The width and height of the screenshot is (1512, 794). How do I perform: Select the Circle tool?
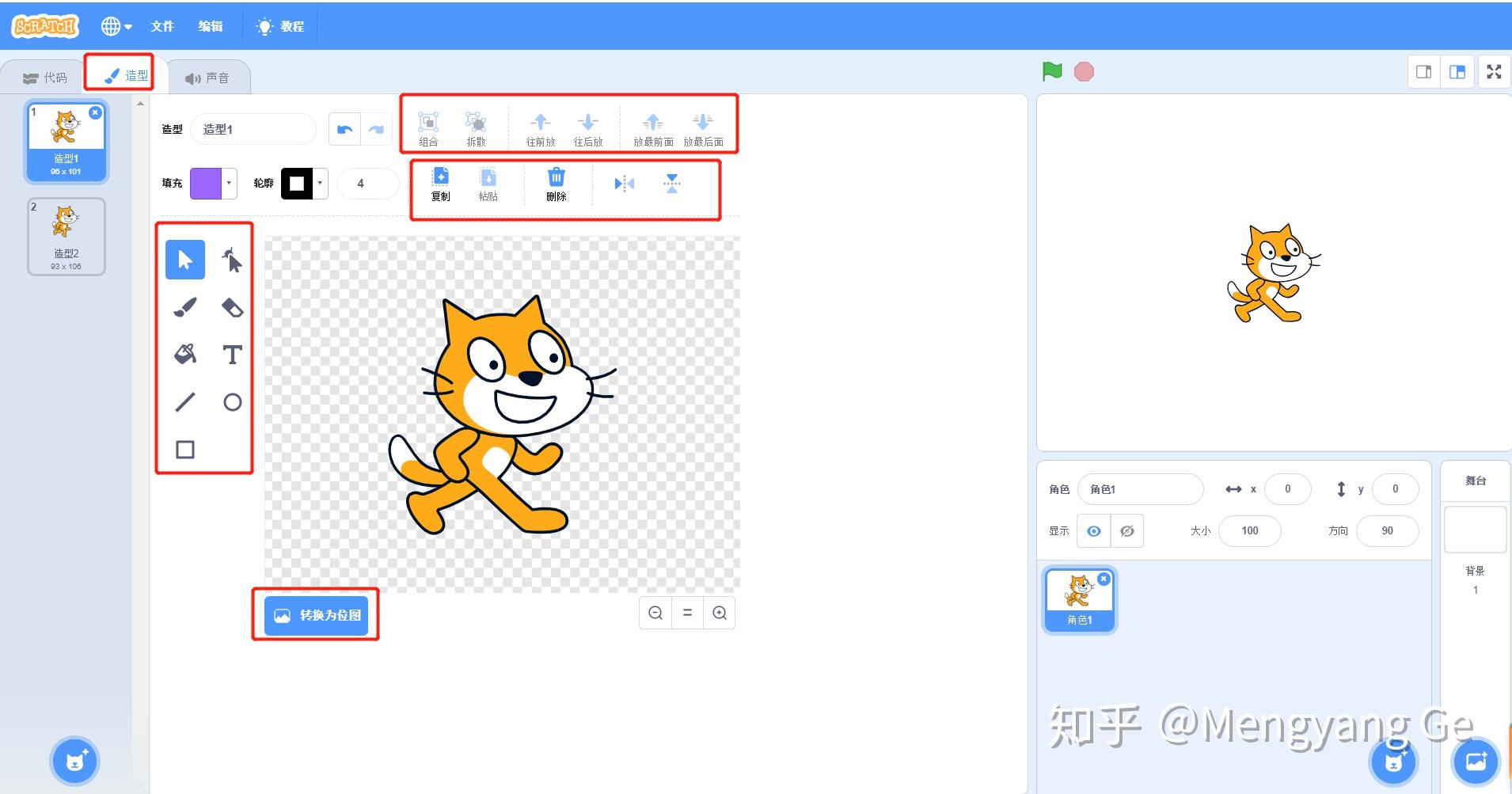[232, 402]
